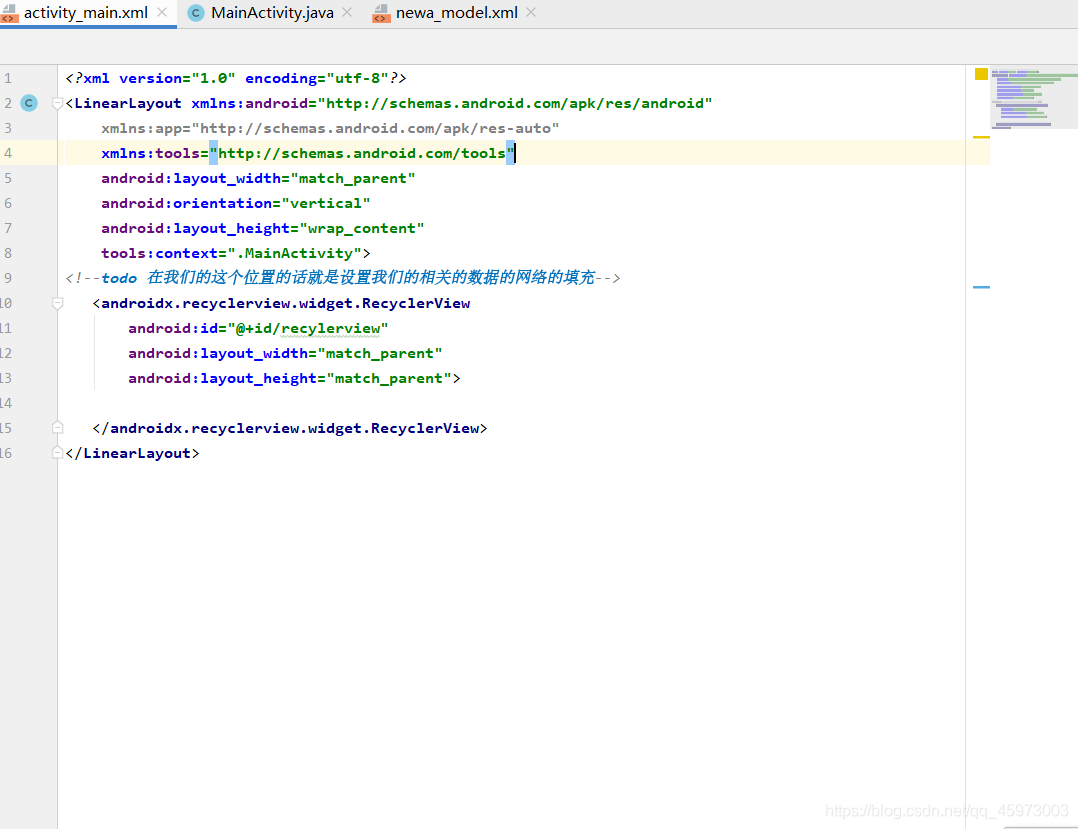Click the XML file icon on activity_main.xml tab
The height and width of the screenshot is (829, 1078).
(10, 13)
